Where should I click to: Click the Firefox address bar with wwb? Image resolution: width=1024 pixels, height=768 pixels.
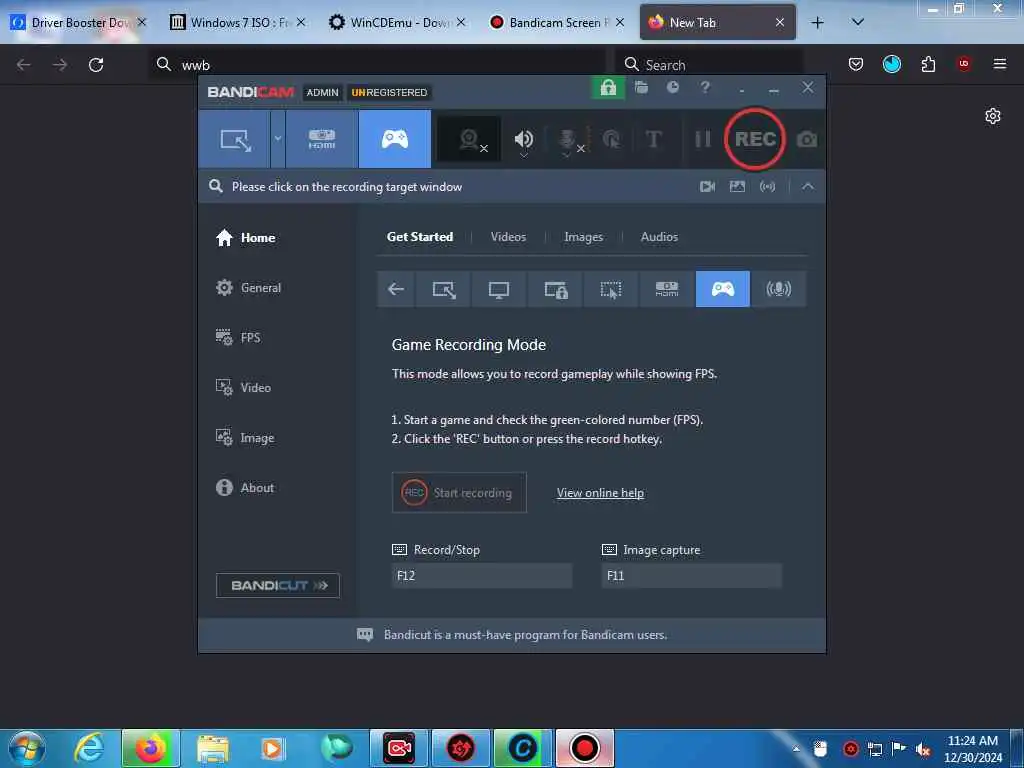coord(377,65)
